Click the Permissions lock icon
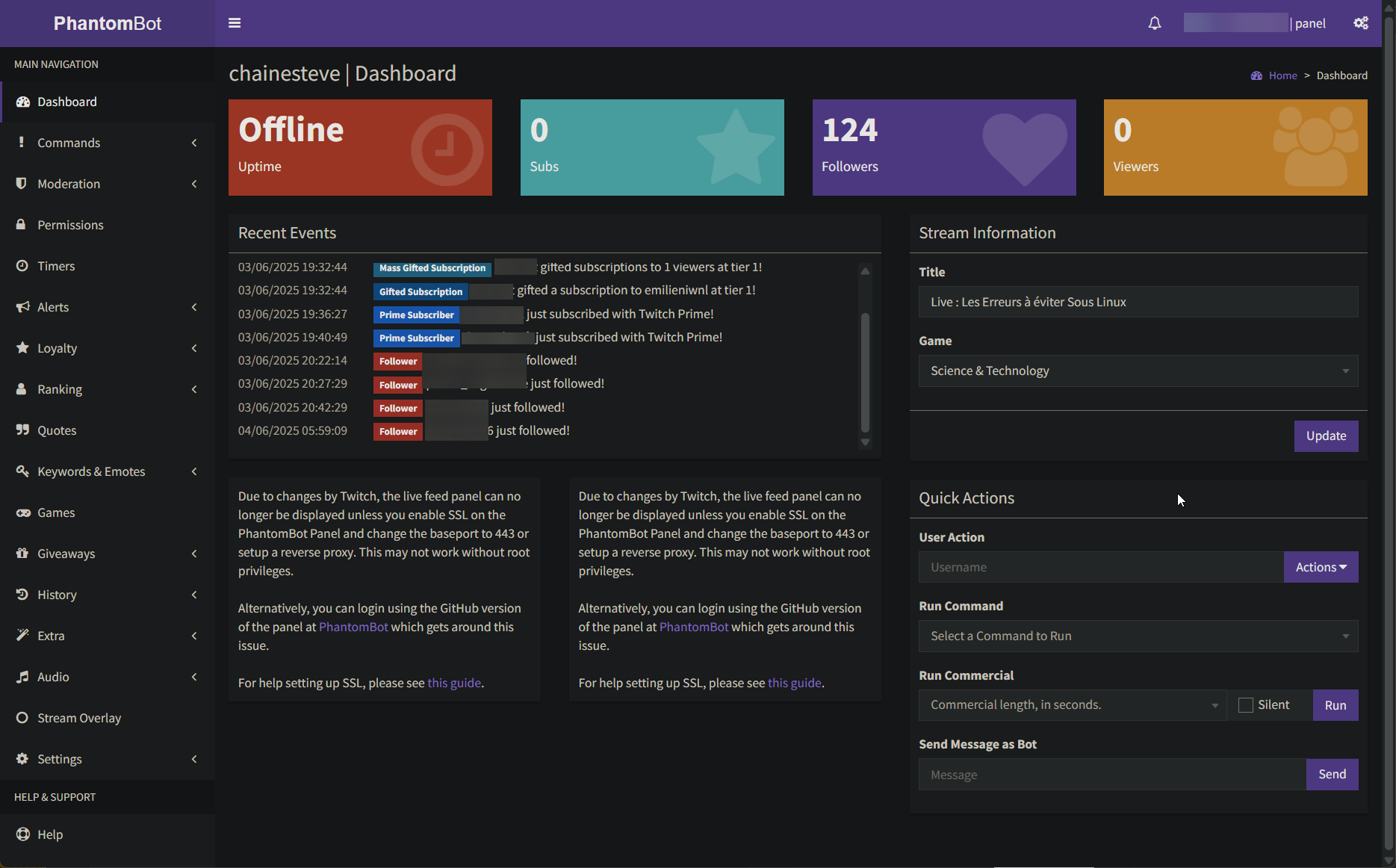Screen dimensions: 1396x868 coord(22,225)
